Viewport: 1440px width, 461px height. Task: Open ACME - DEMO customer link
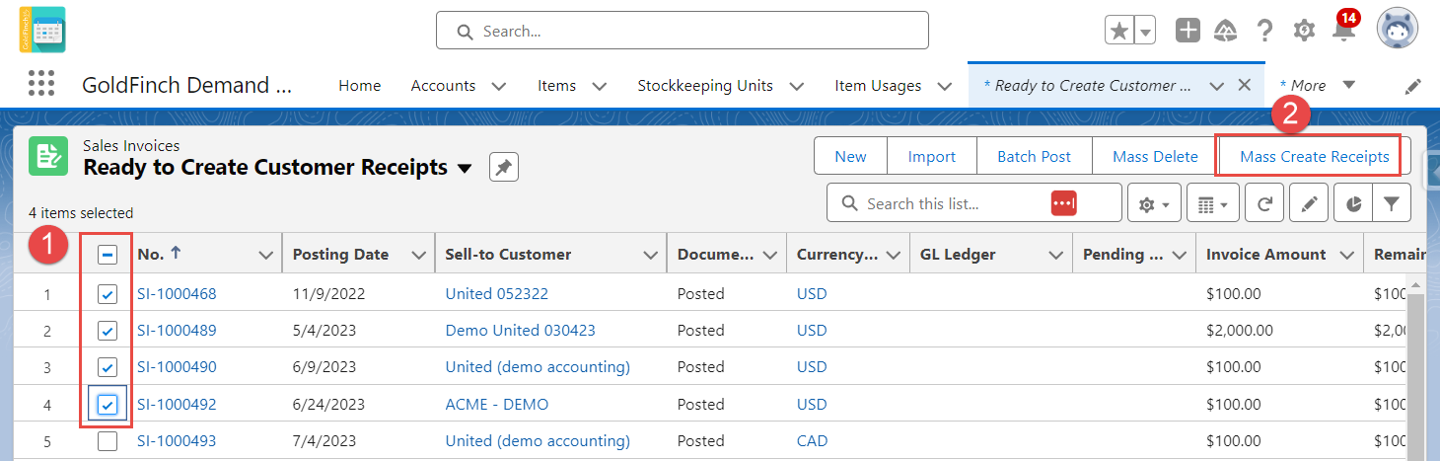tap(497, 404)
